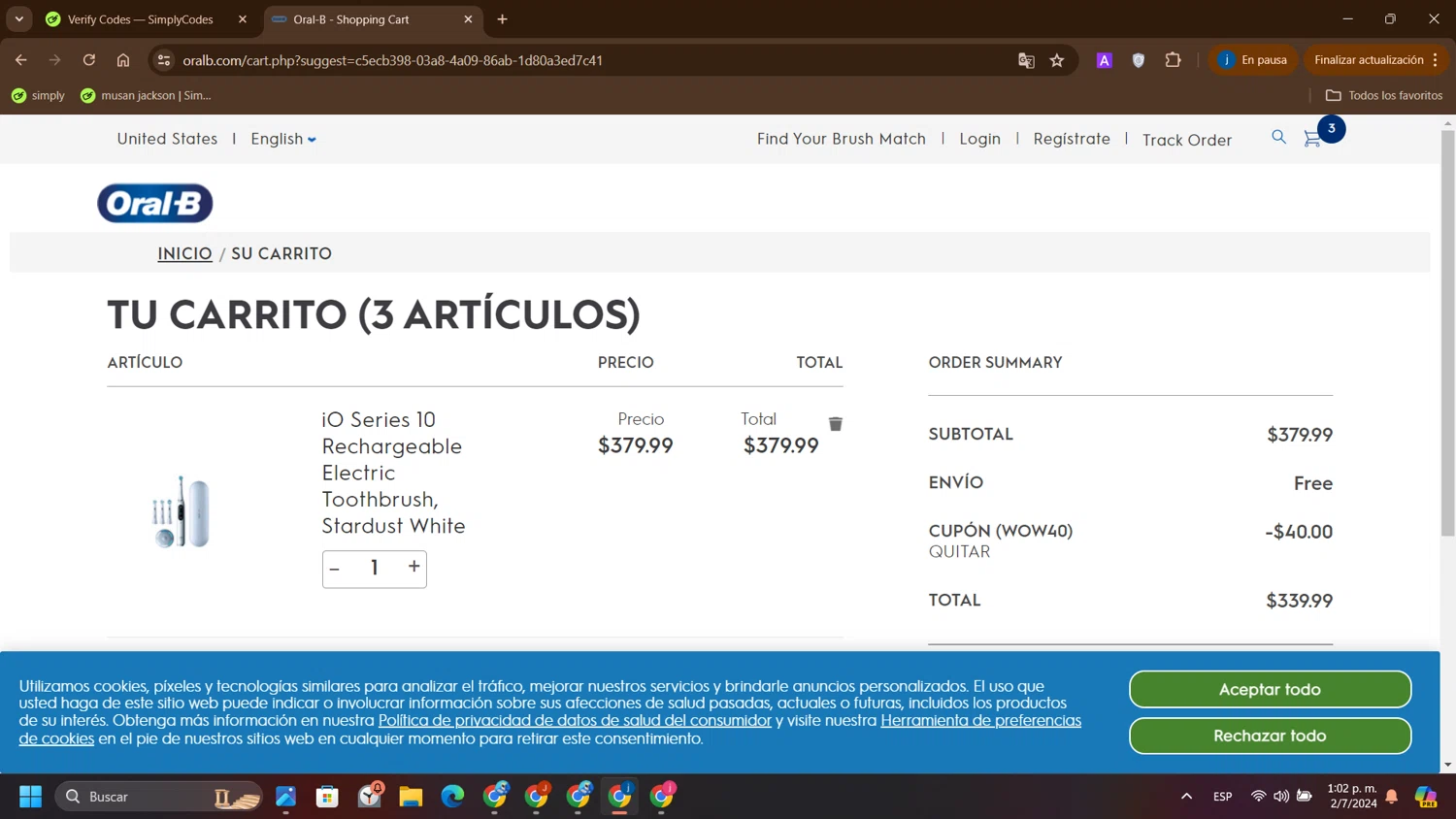Open Microsoft Store from the taskbar
1456x819 pixels.
[327, 797]
